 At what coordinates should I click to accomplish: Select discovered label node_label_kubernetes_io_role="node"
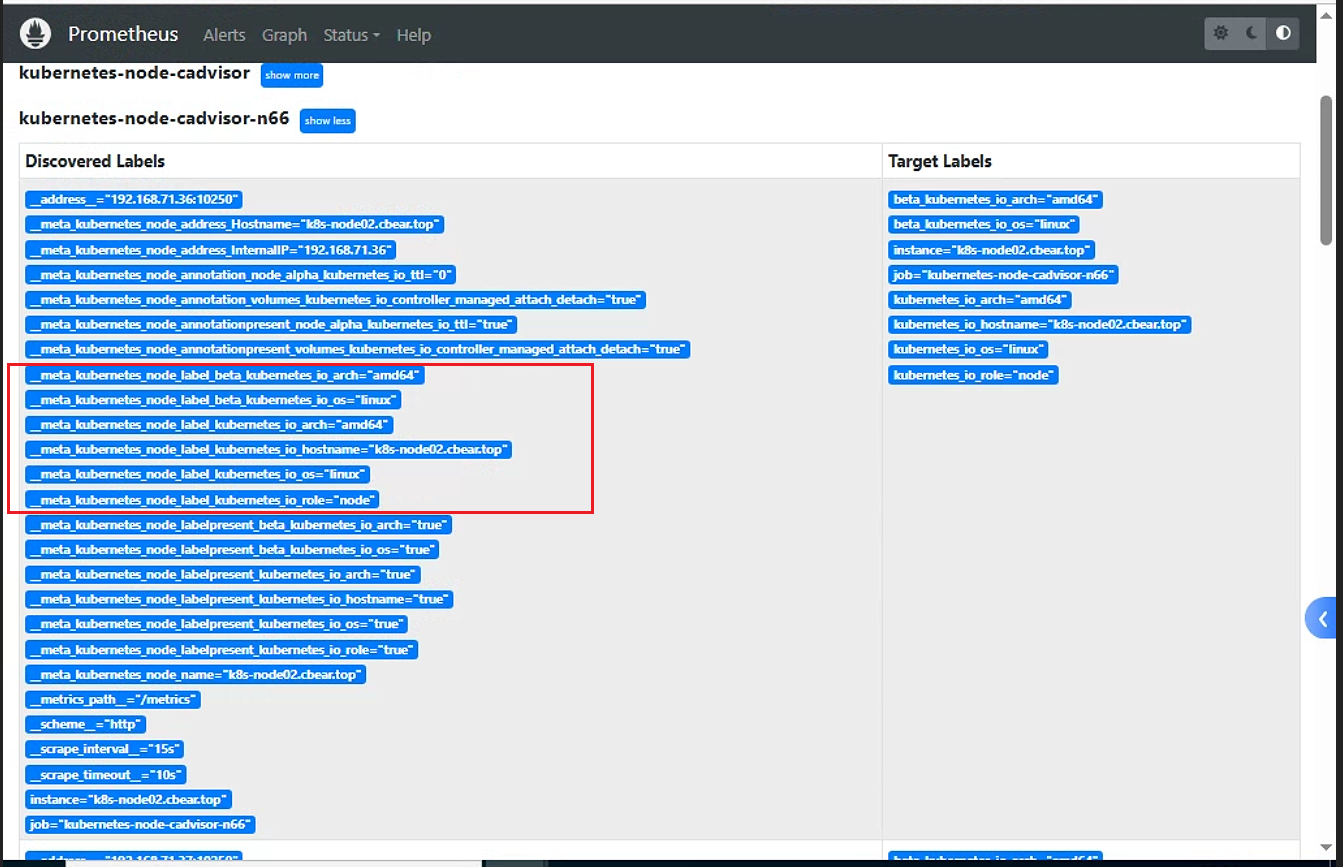click(x=202, y=500)
